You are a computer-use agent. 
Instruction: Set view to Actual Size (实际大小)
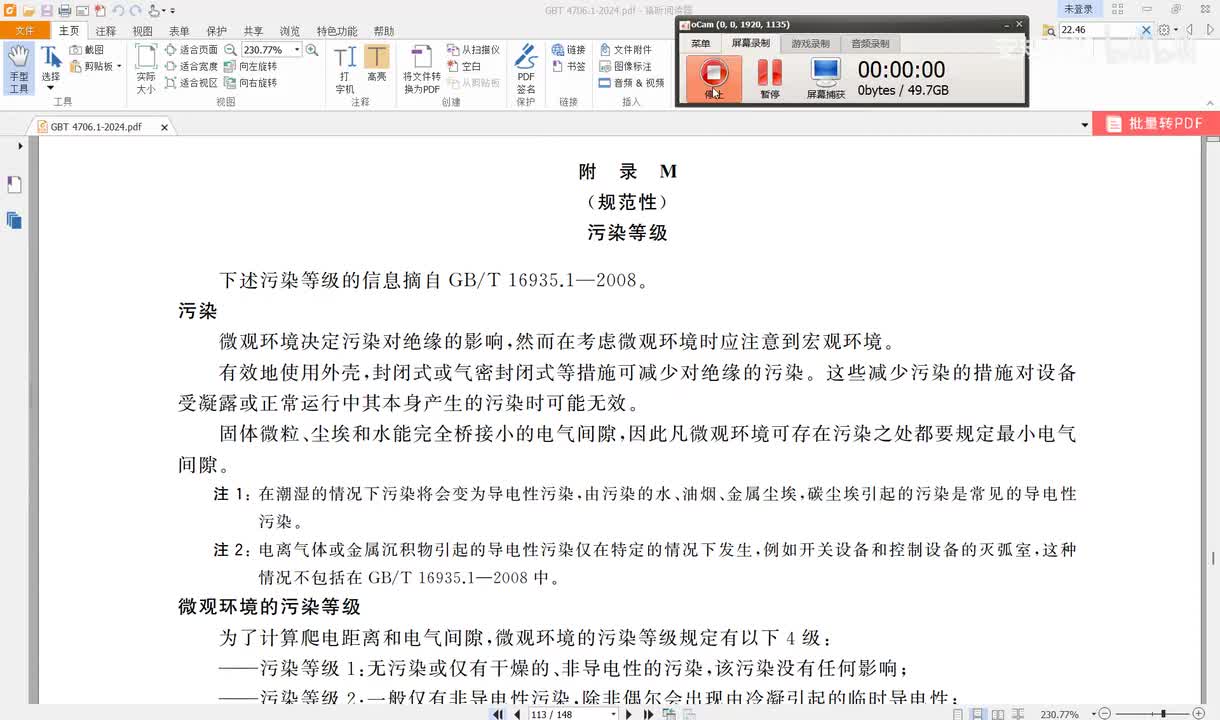click(146, 68)
